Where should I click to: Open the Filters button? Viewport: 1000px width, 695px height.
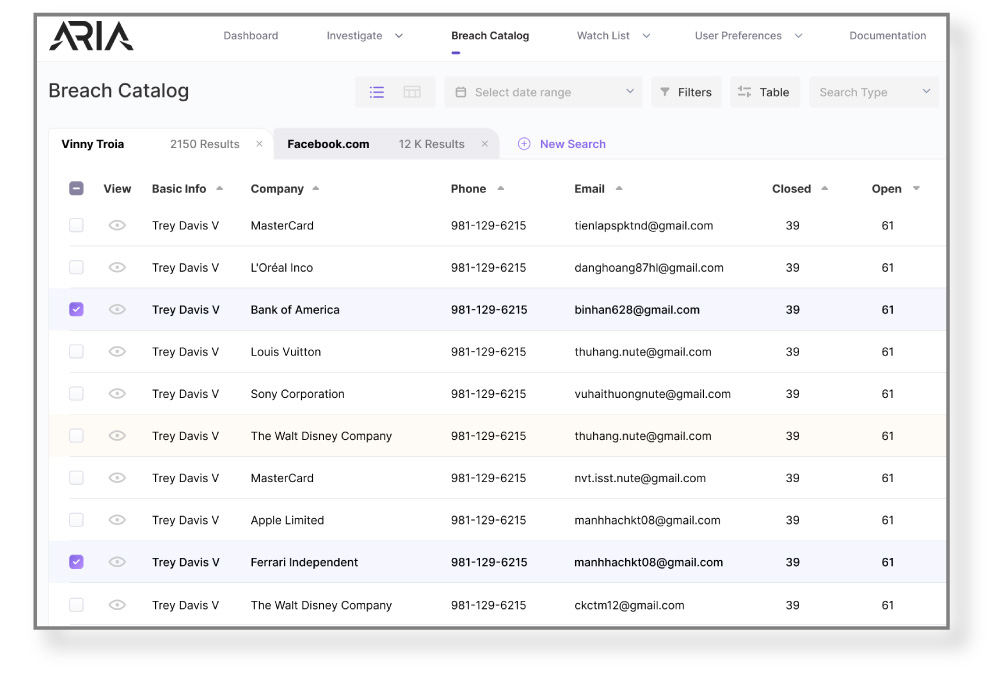685,92
